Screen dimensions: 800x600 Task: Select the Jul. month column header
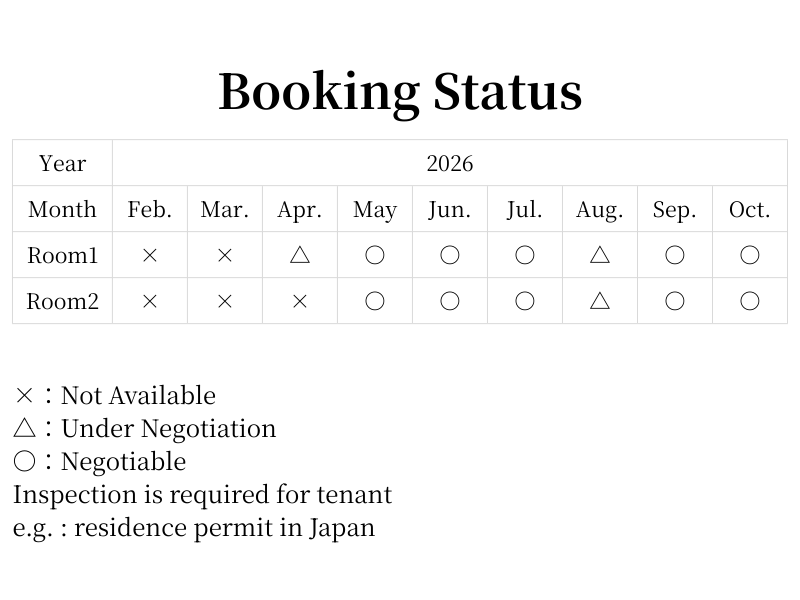[x=525, y=209]
